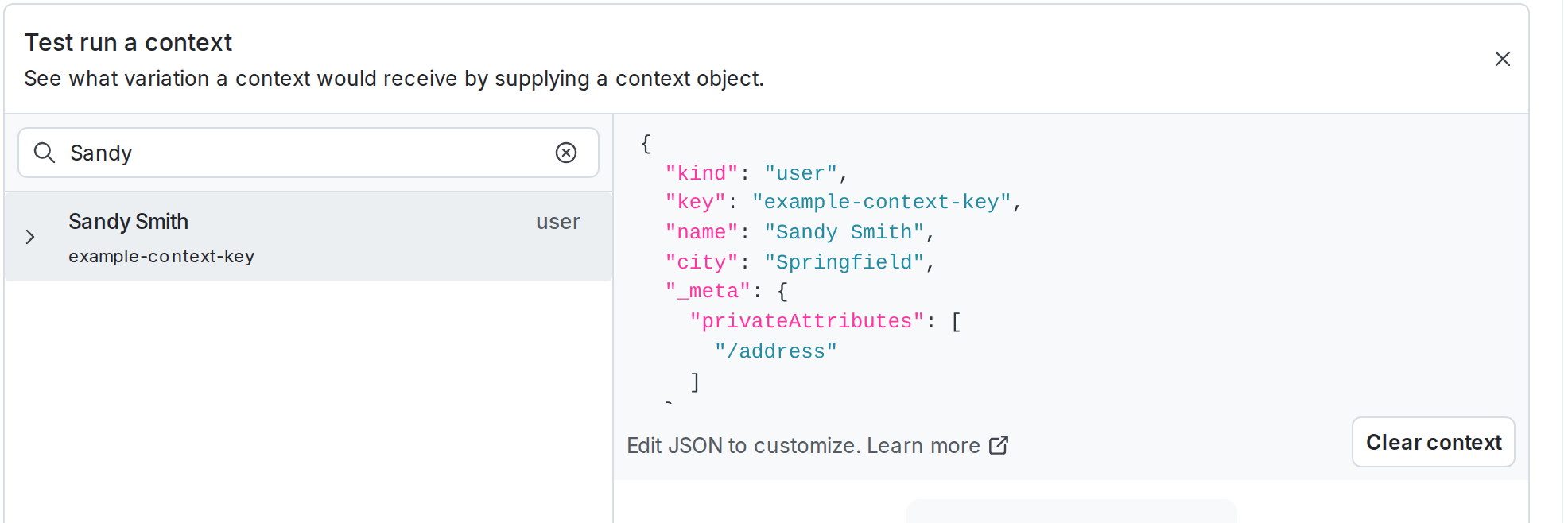Viewport: 1568px width, 523px height.
Task: Close the Test run a context dialog
Action: [x=1503, y=59]
